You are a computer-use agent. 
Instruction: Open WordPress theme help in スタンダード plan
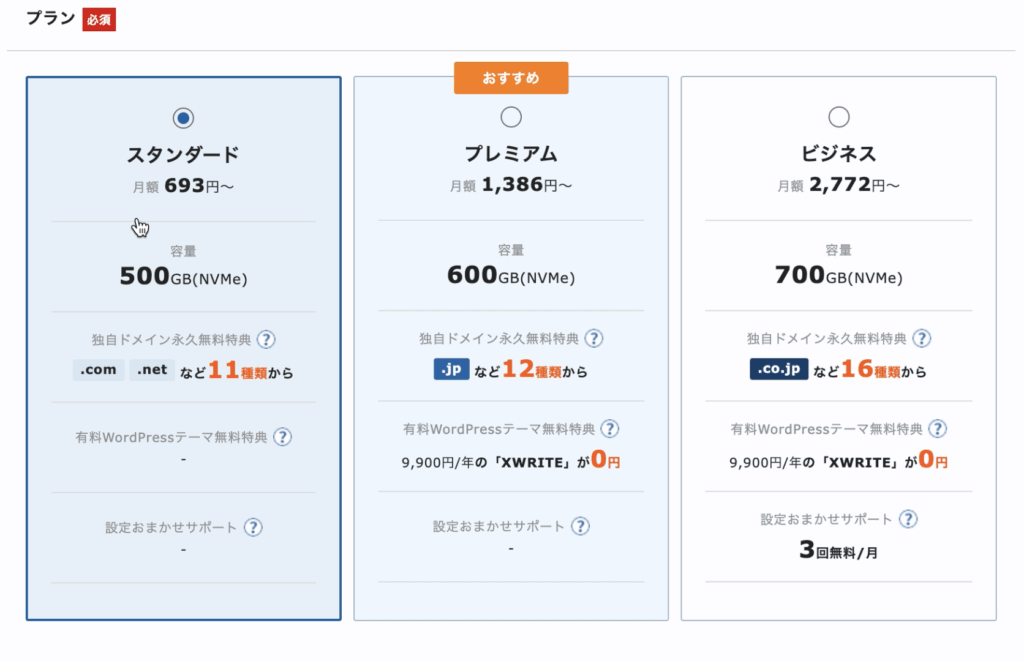[283, 437]
